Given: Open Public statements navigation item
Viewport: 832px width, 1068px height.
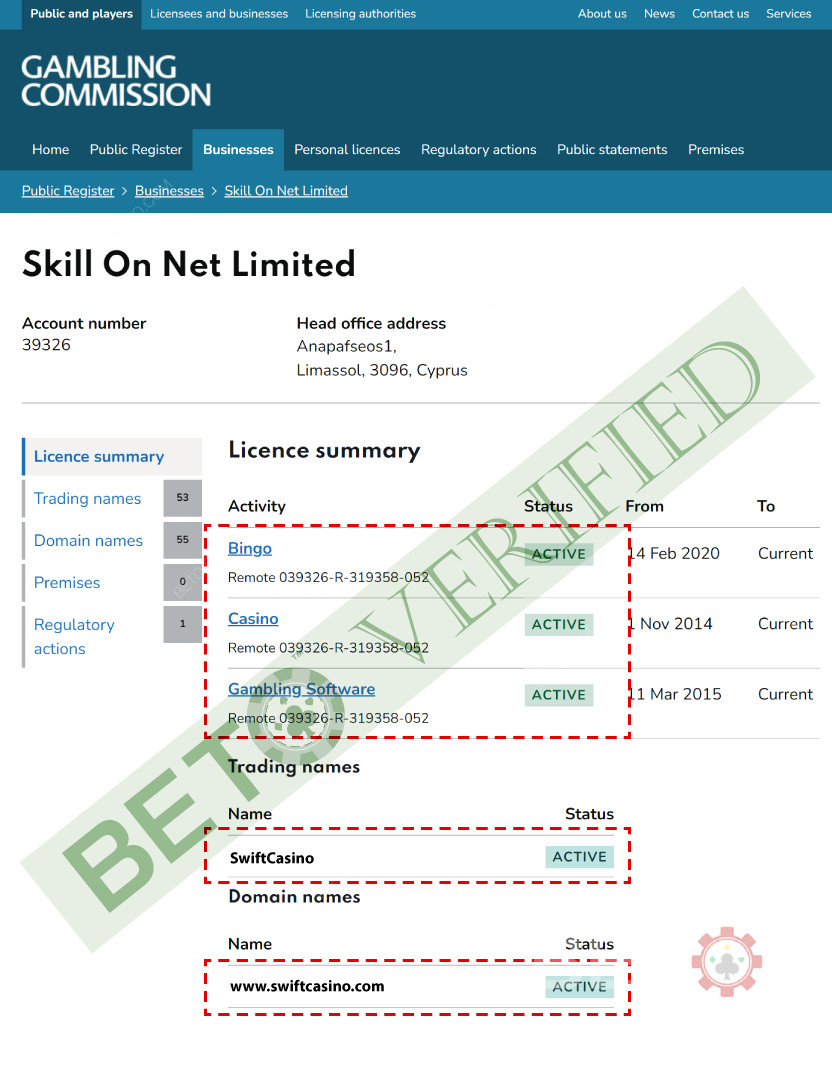Looking at the screenshot, I should [612, 149].
